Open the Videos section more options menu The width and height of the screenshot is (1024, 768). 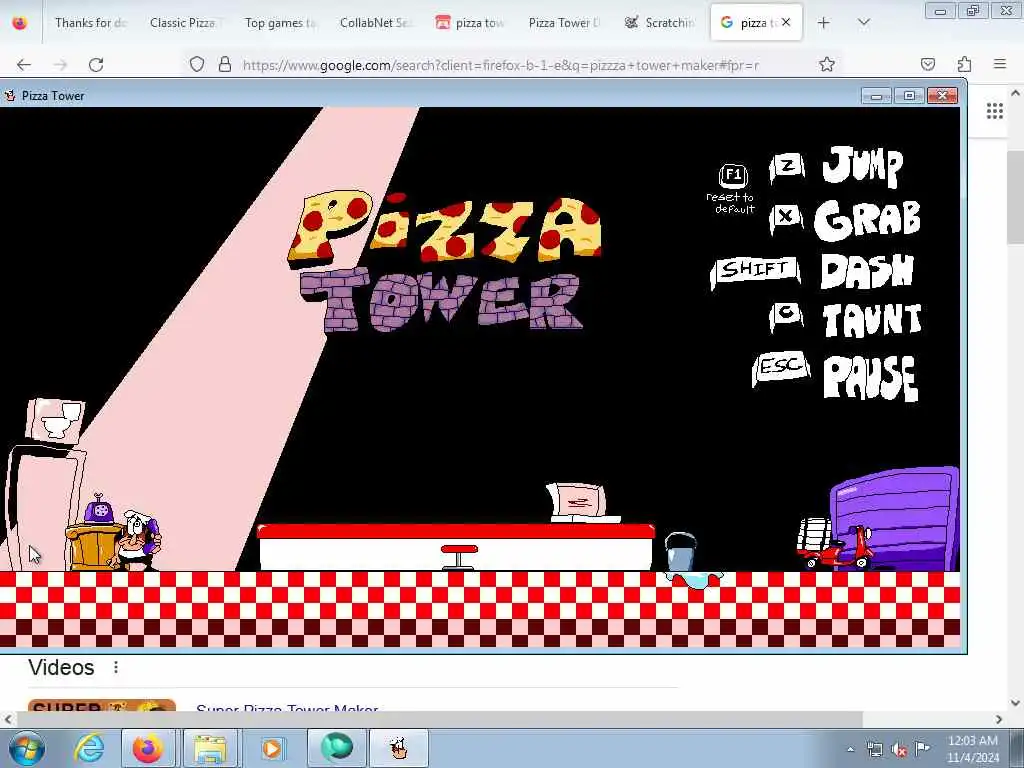[x=116, y=667]
